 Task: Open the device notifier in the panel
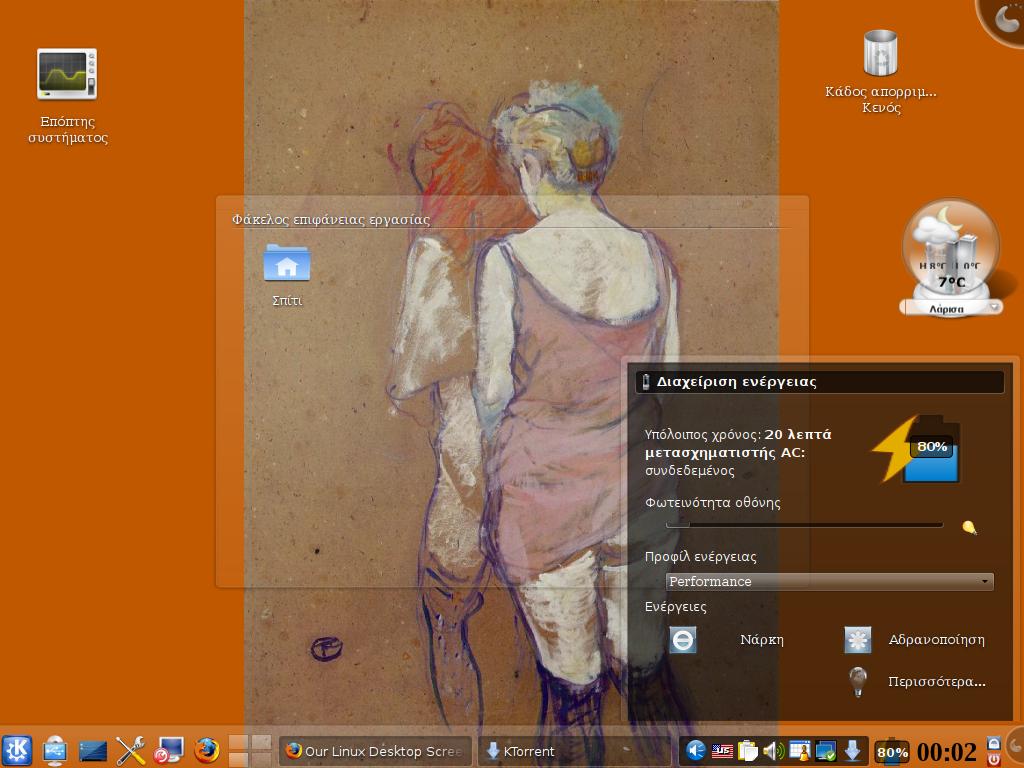tap(55, 750)
